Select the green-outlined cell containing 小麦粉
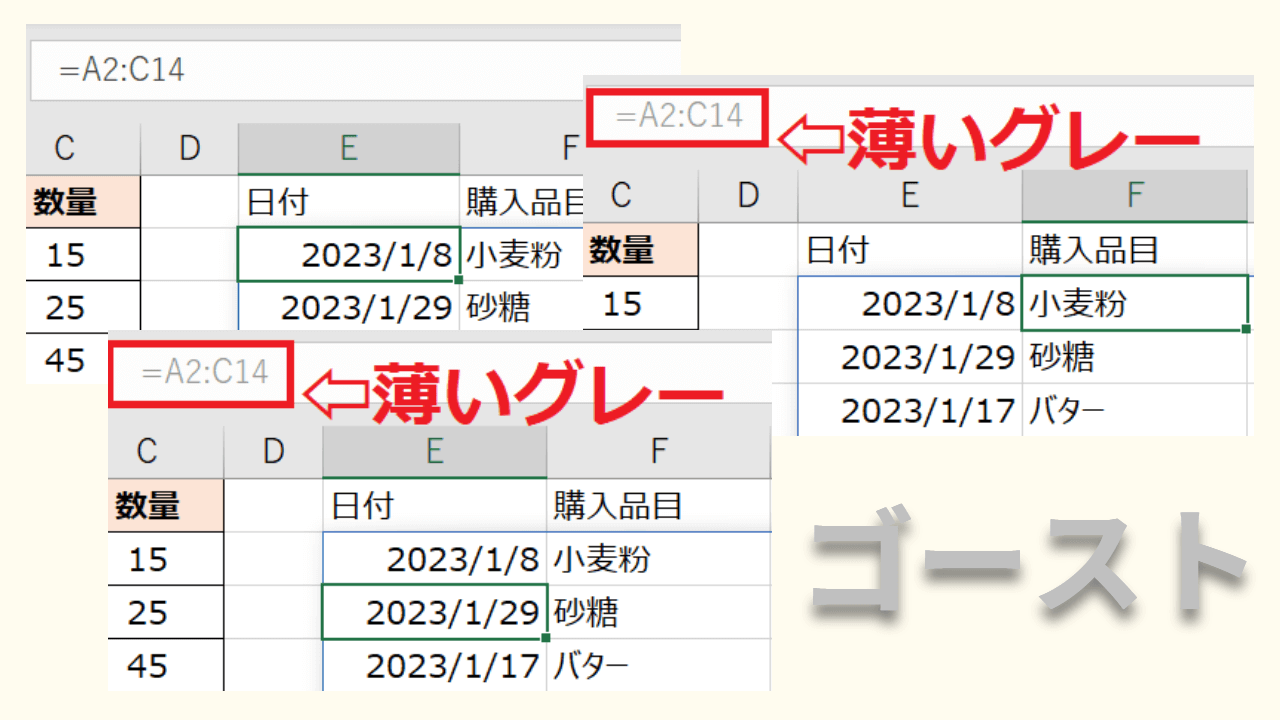 click(1134, 303)
